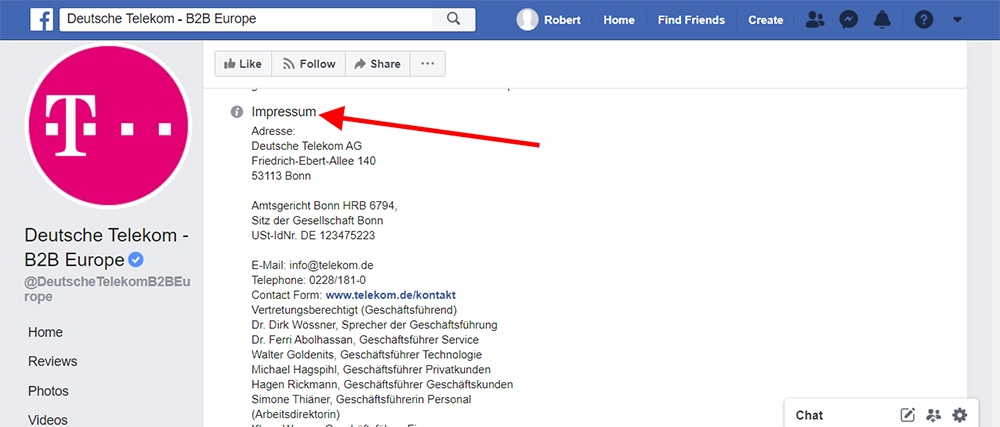
Task: Select 'Vertretungsberechtigt (Geschäftsführend)' line
Action: [355, 310]
